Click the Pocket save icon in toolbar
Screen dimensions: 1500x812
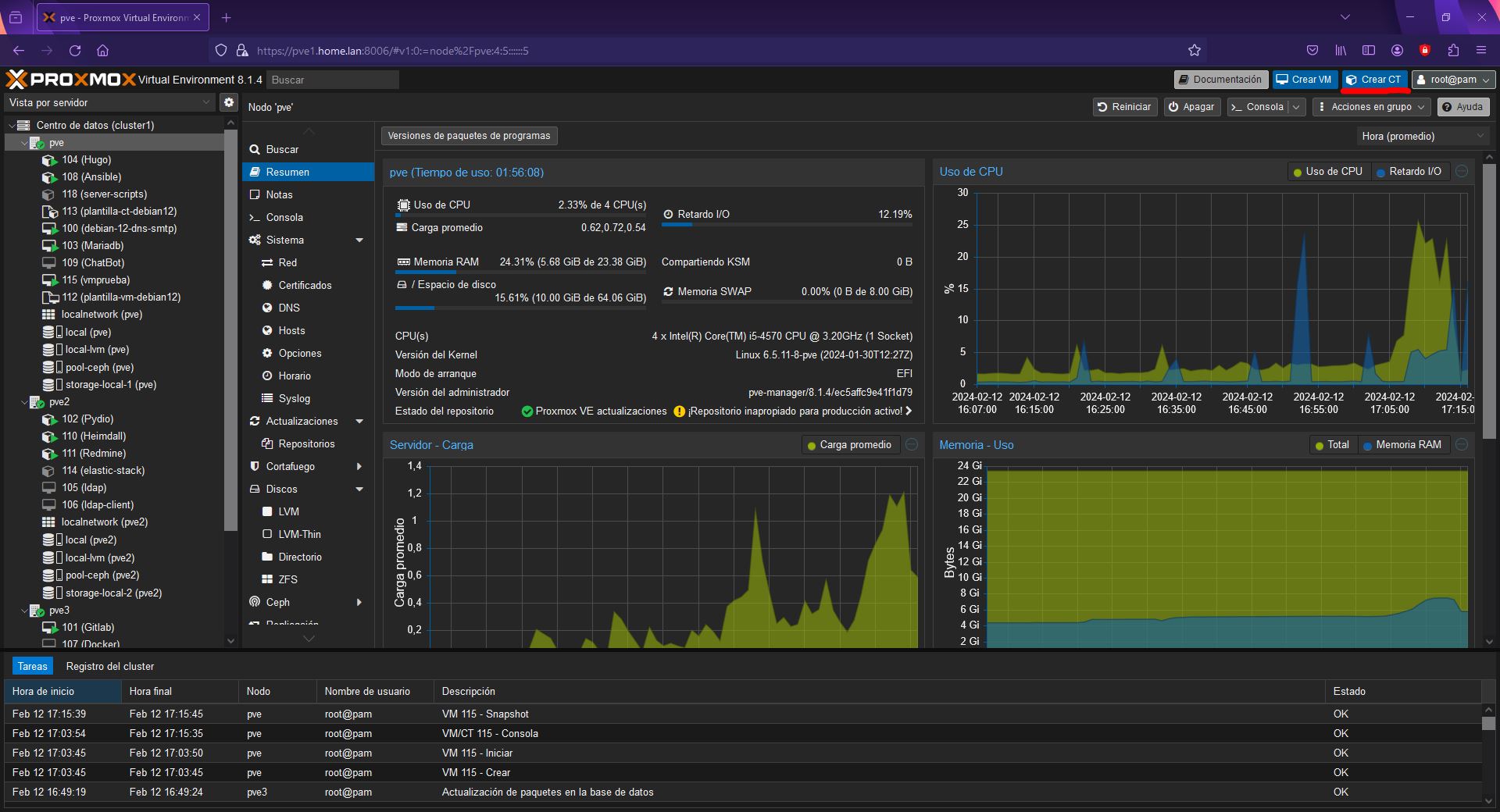coord(1312,51)
